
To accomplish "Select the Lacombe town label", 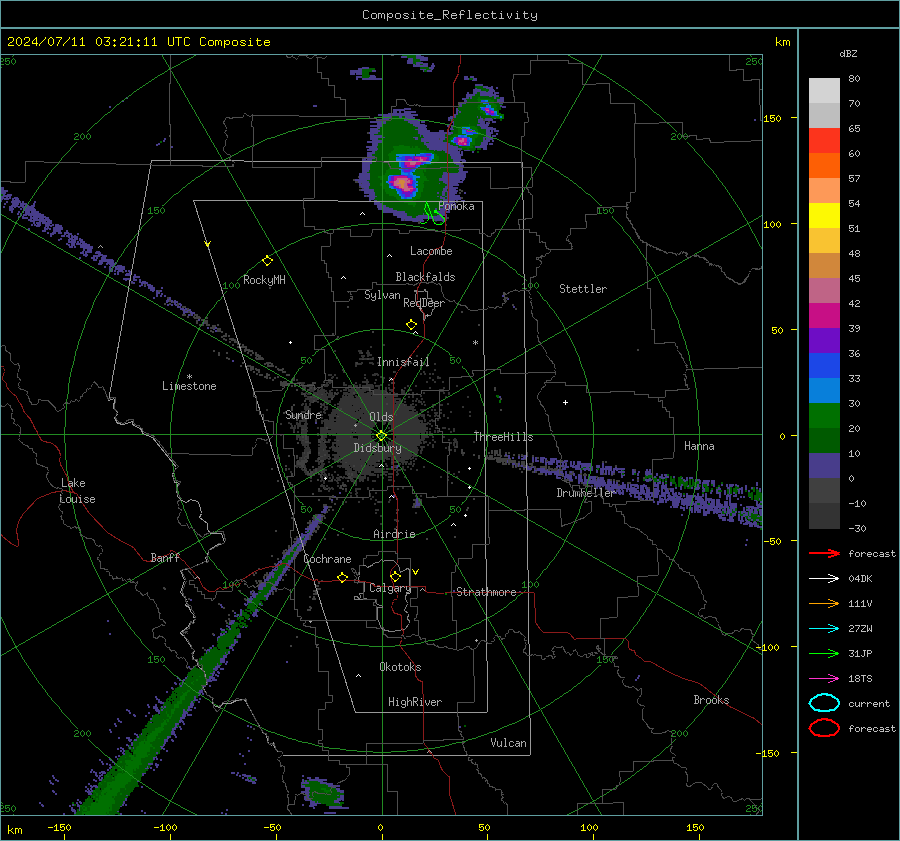I will (431, 251).
